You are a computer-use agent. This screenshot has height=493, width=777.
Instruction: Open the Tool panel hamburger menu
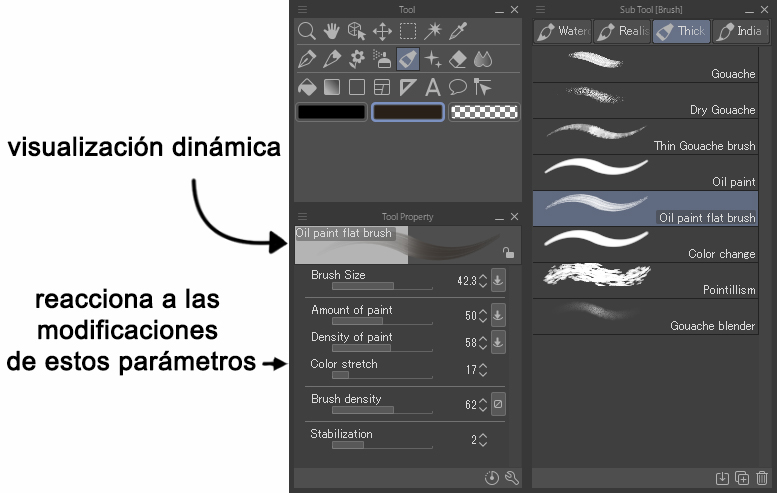(303, 9)
